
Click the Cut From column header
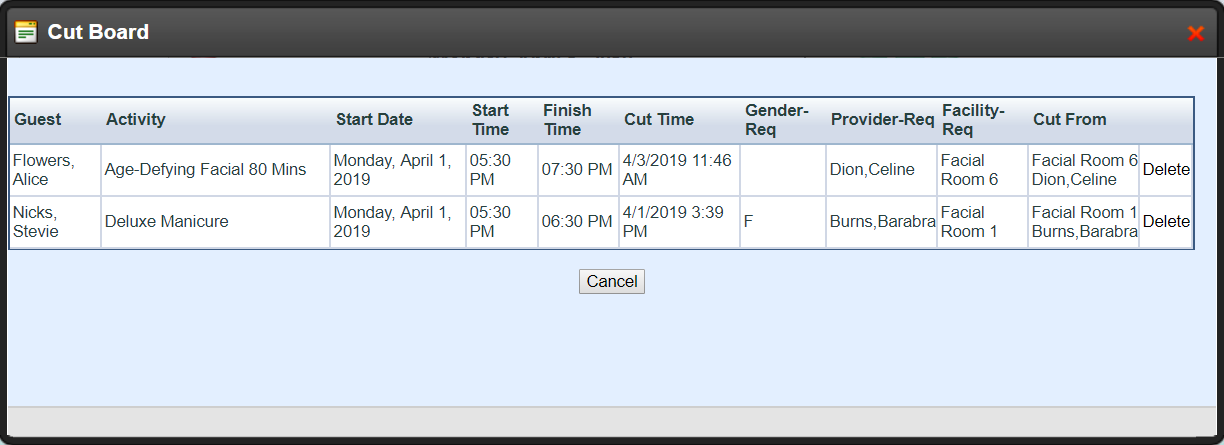tap(1070, 120)
